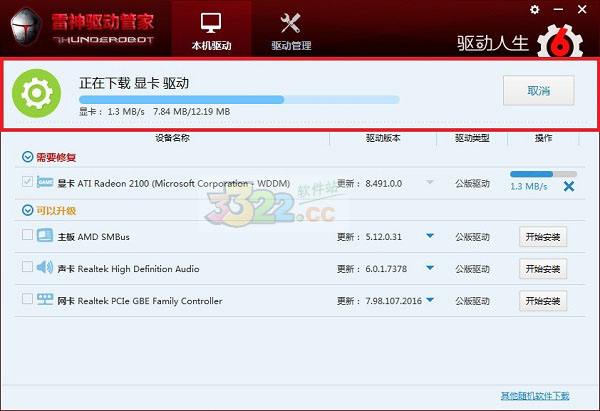
Task: Click the green gear download status icon
Action: tap(36, 93)
